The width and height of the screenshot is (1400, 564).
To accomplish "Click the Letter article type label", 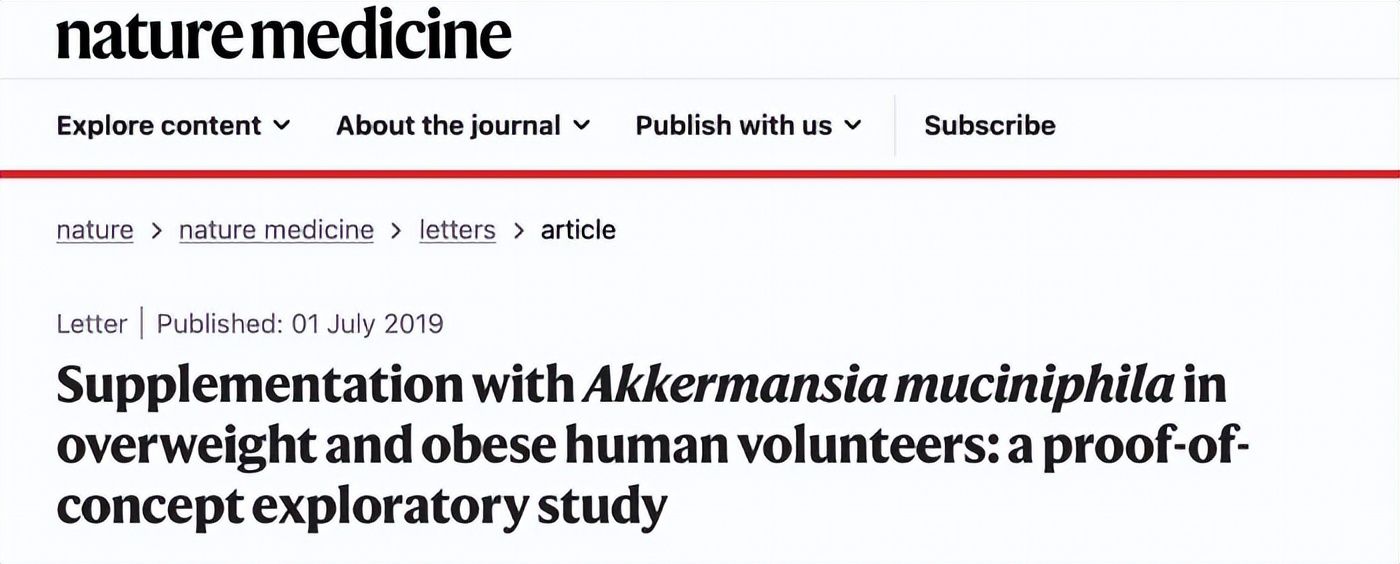I will point(92,324).
